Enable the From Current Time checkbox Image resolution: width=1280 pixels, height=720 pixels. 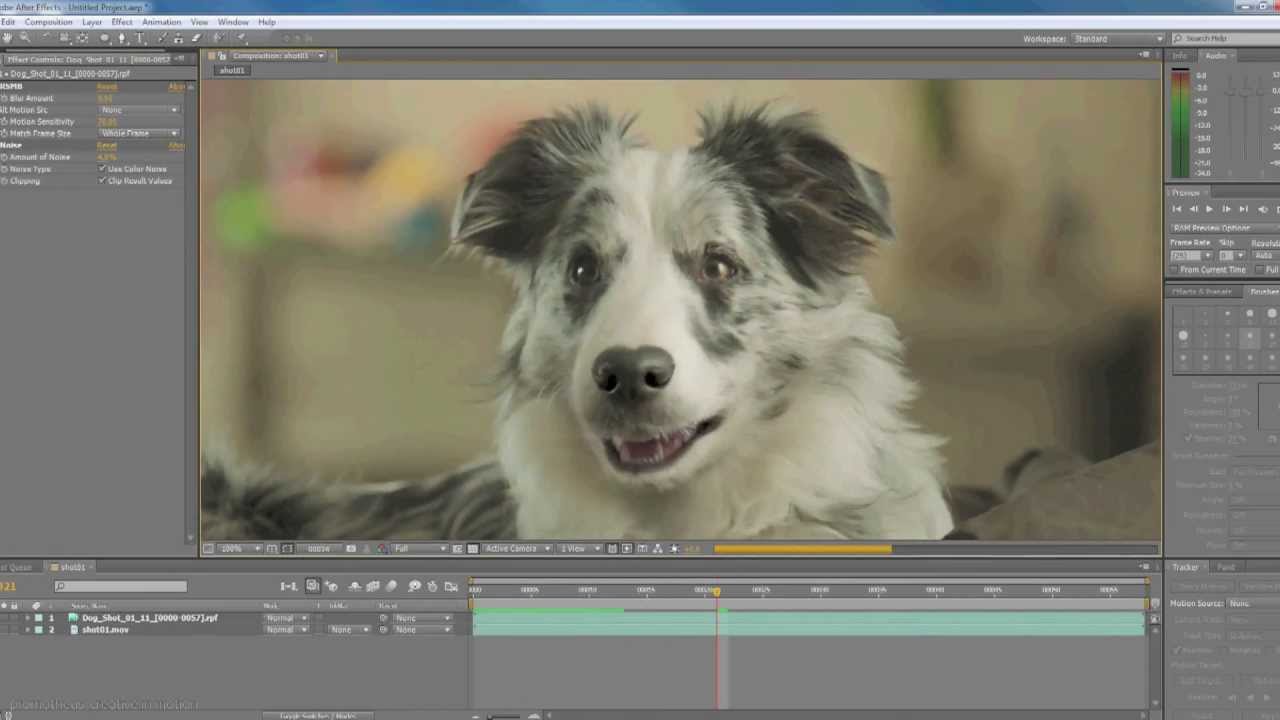[1175, 270]
